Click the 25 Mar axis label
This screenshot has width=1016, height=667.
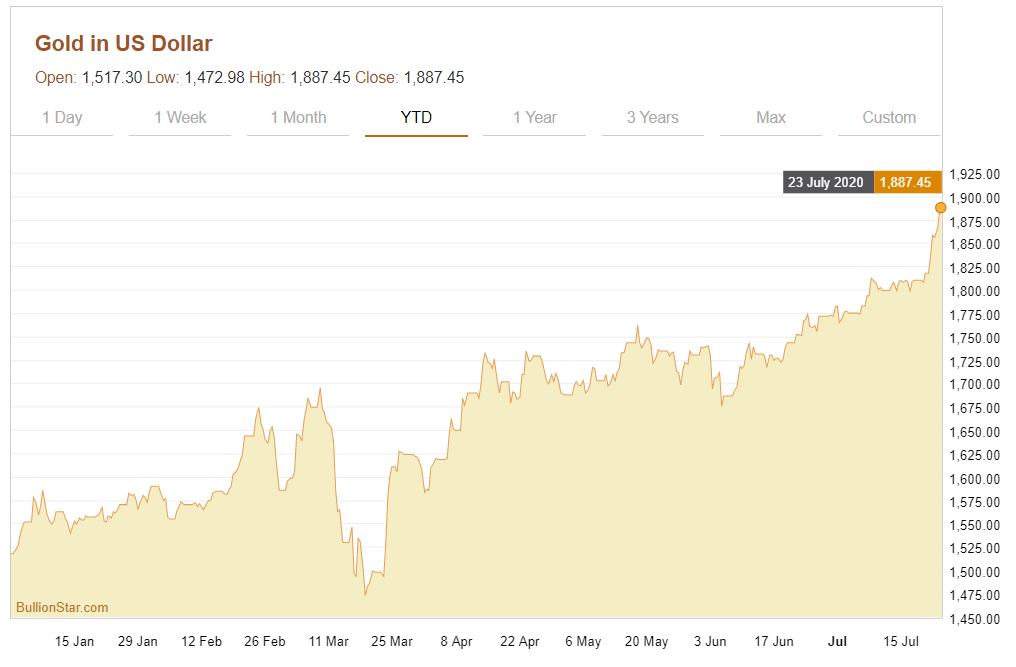pos(392,641)
